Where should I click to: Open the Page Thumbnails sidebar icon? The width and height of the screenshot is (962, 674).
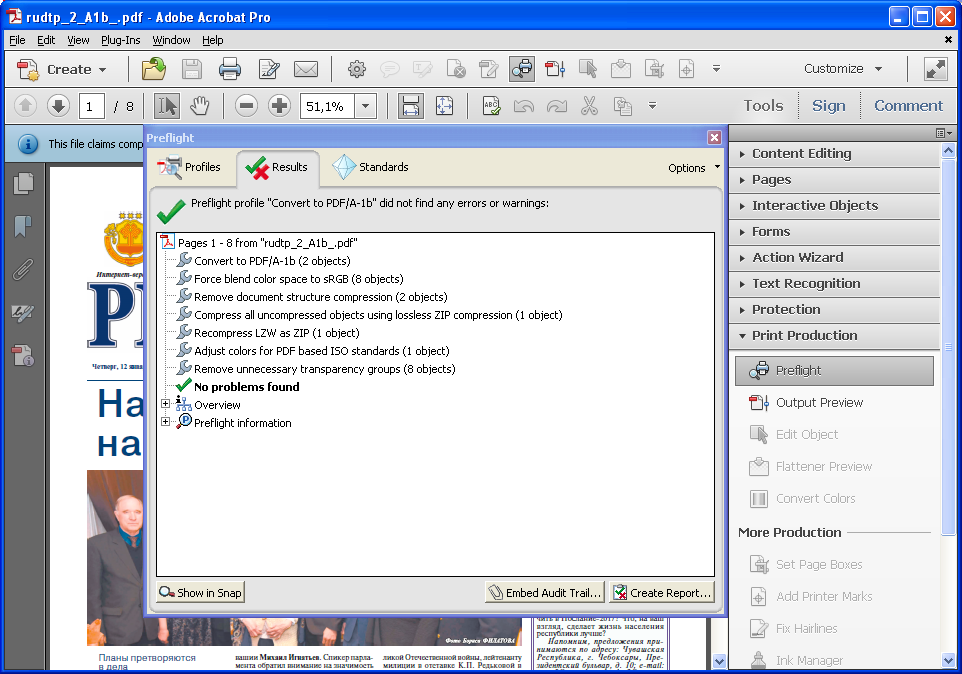[23, 183]
